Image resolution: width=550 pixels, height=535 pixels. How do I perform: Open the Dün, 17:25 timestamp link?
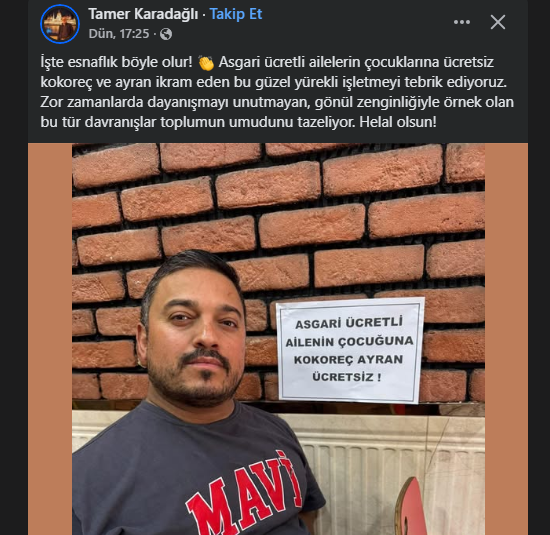(119, 34)
